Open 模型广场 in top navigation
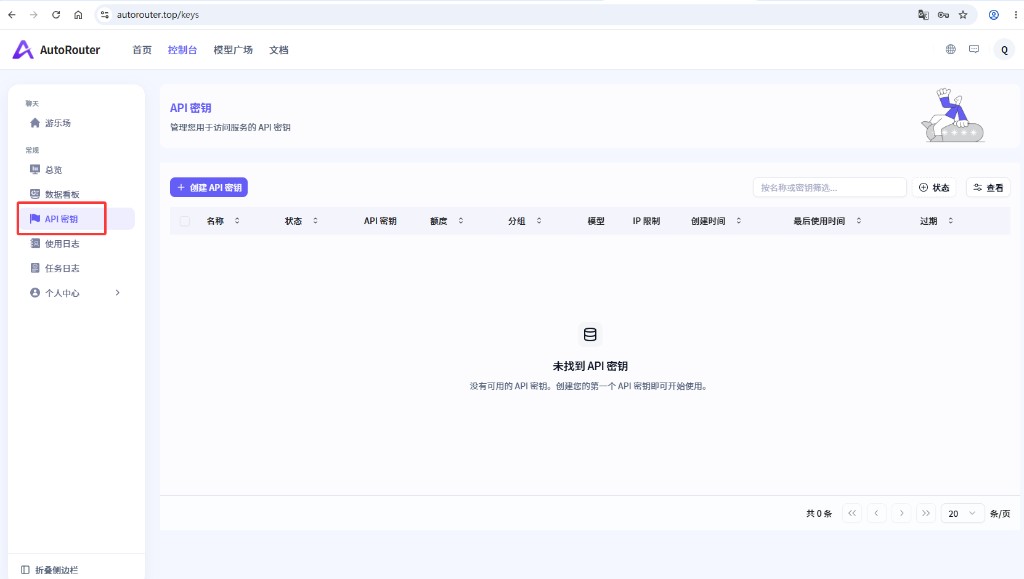Viewport: 1024px width, 579px height. pos(233,50)
